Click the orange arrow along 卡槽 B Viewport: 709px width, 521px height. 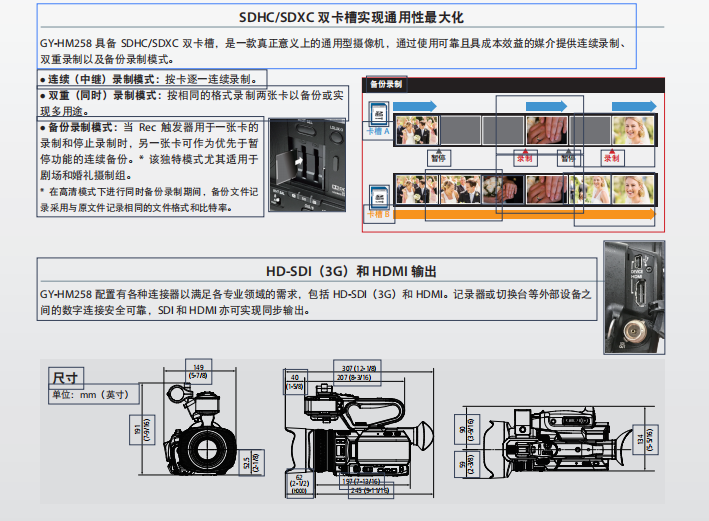click(x=525, y=214)
